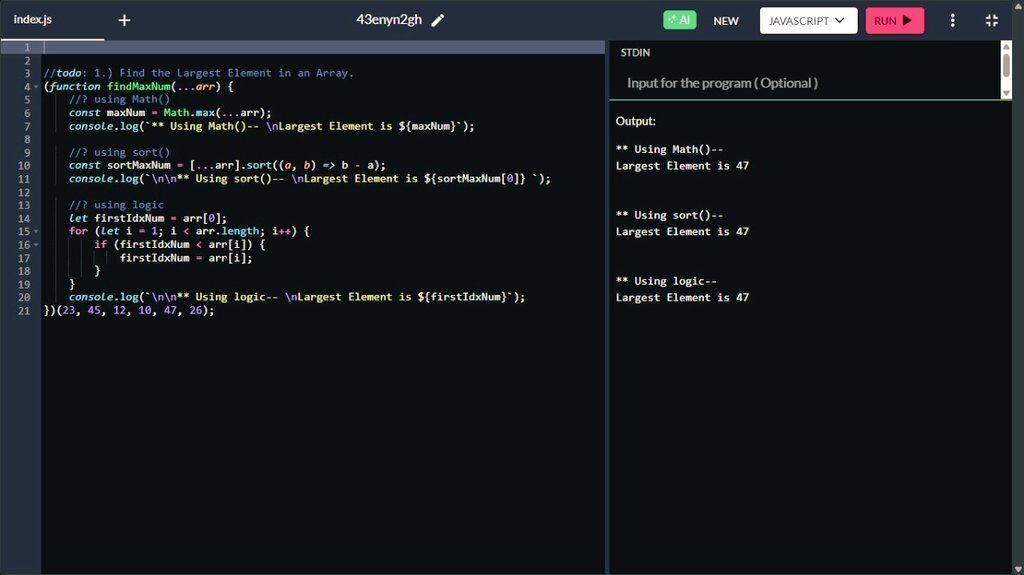The width and height of the screenshot is (1024, 575).
Task: Click line number 1 in gutter
Action: pos(27,47)
